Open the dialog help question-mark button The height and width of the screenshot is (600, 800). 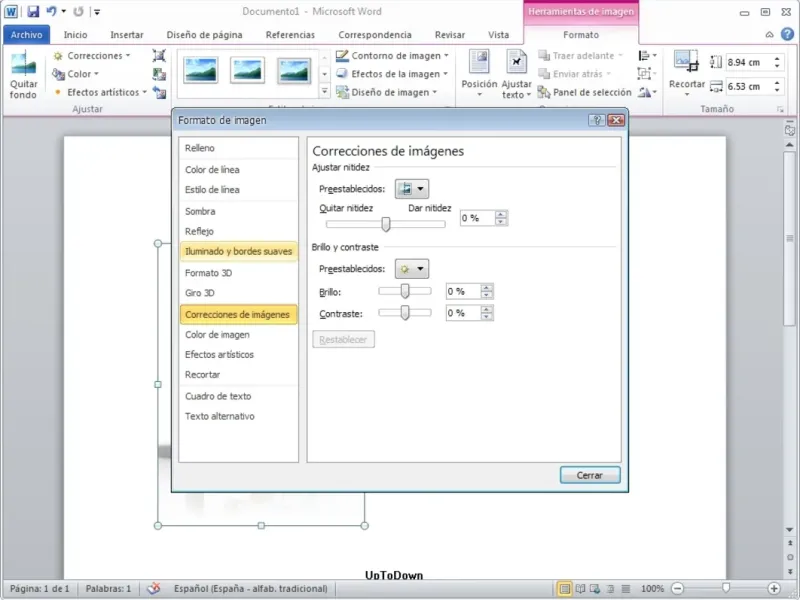point(596,120)
